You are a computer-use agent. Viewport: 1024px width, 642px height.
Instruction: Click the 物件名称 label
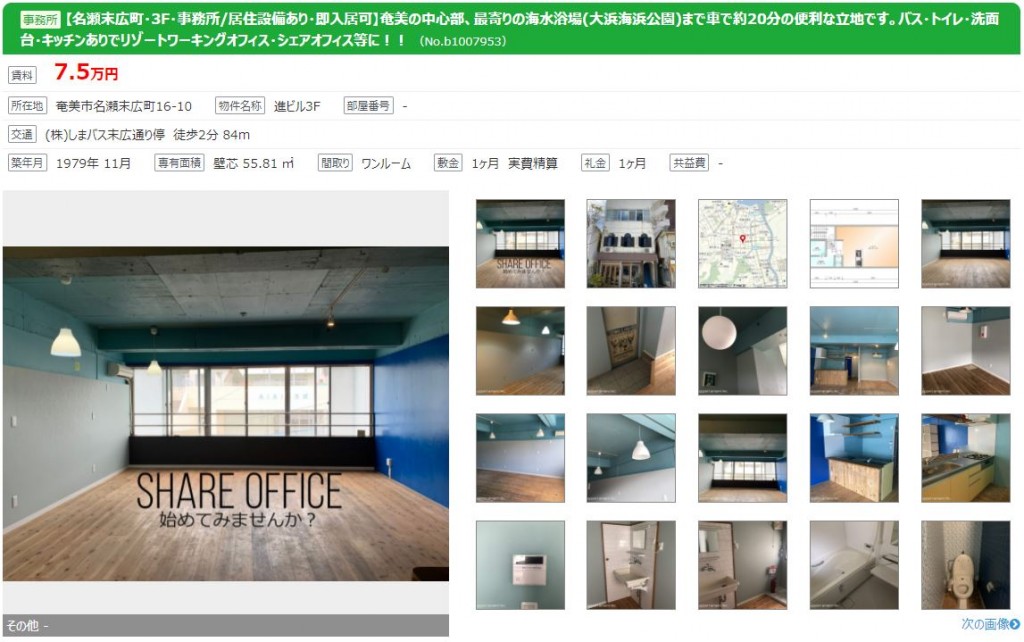coord(240,106)
